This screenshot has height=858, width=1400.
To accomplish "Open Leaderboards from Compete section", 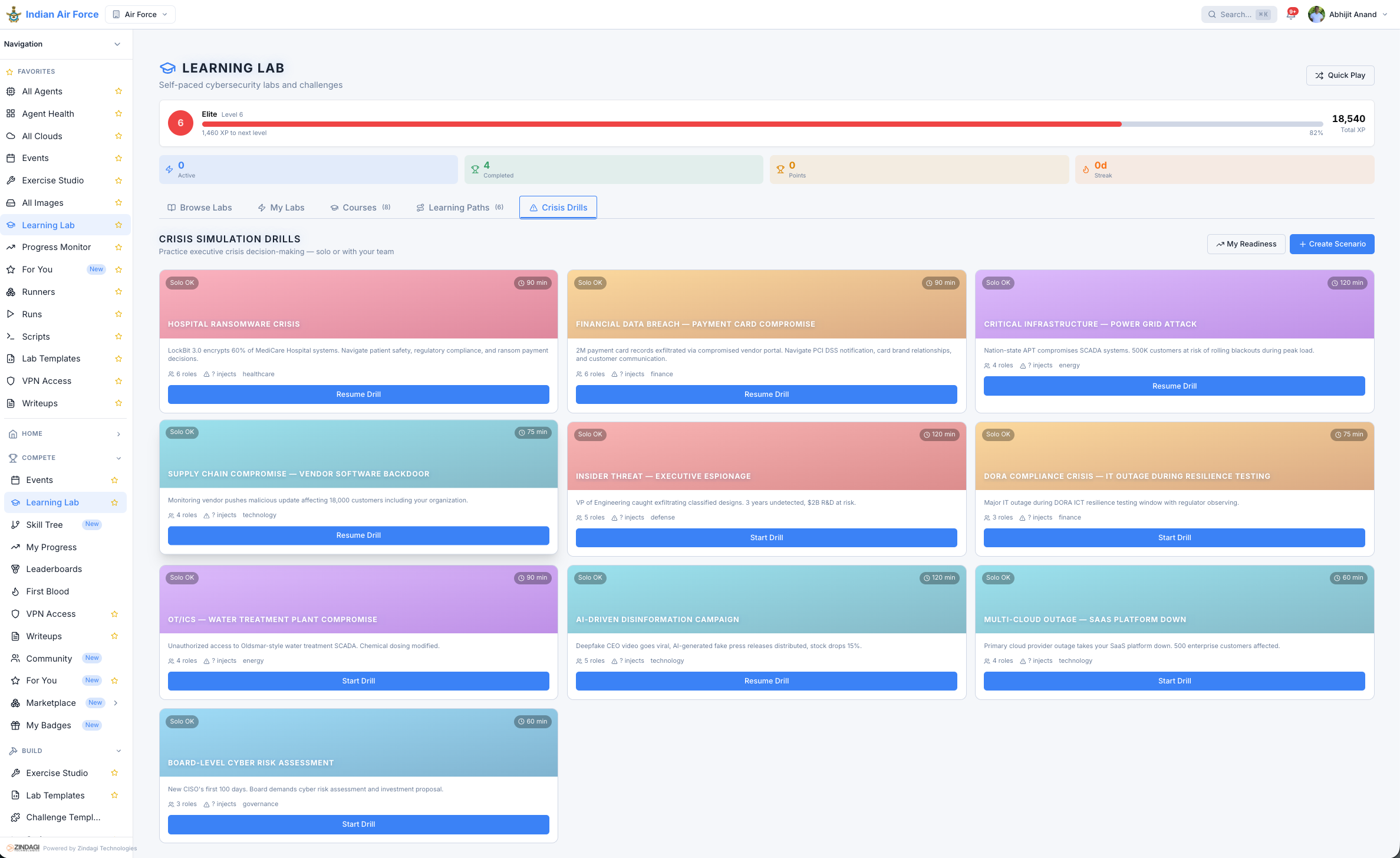I will point(54,569).
